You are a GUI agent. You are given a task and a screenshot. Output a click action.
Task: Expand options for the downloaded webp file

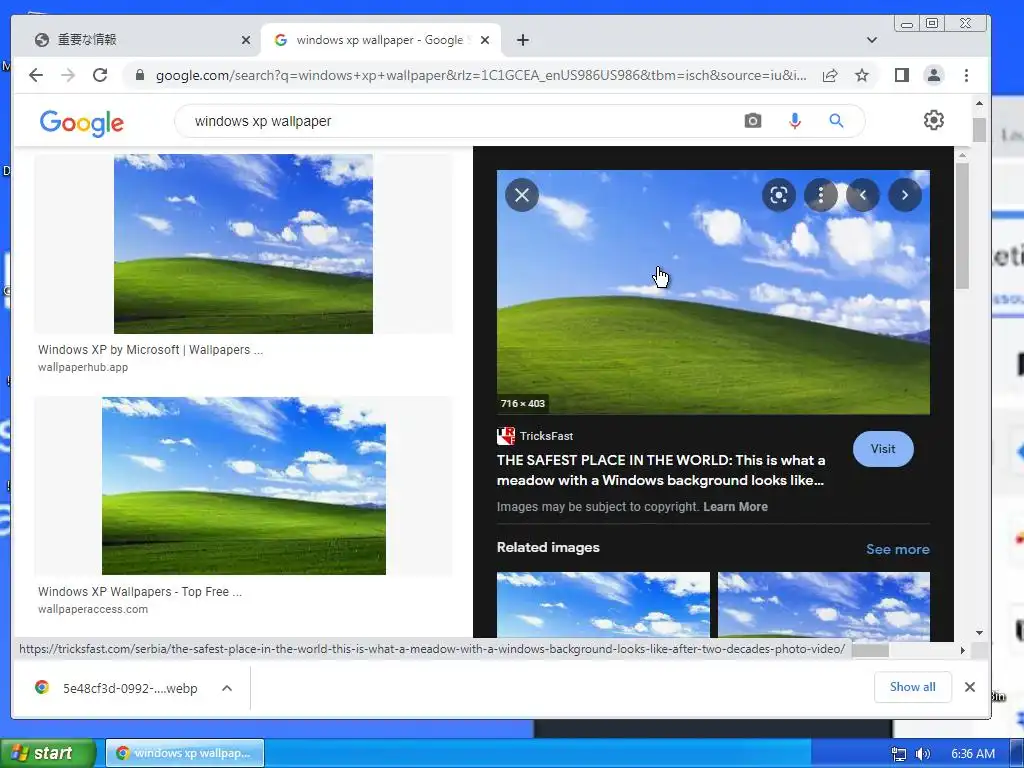tap(227, 688)
